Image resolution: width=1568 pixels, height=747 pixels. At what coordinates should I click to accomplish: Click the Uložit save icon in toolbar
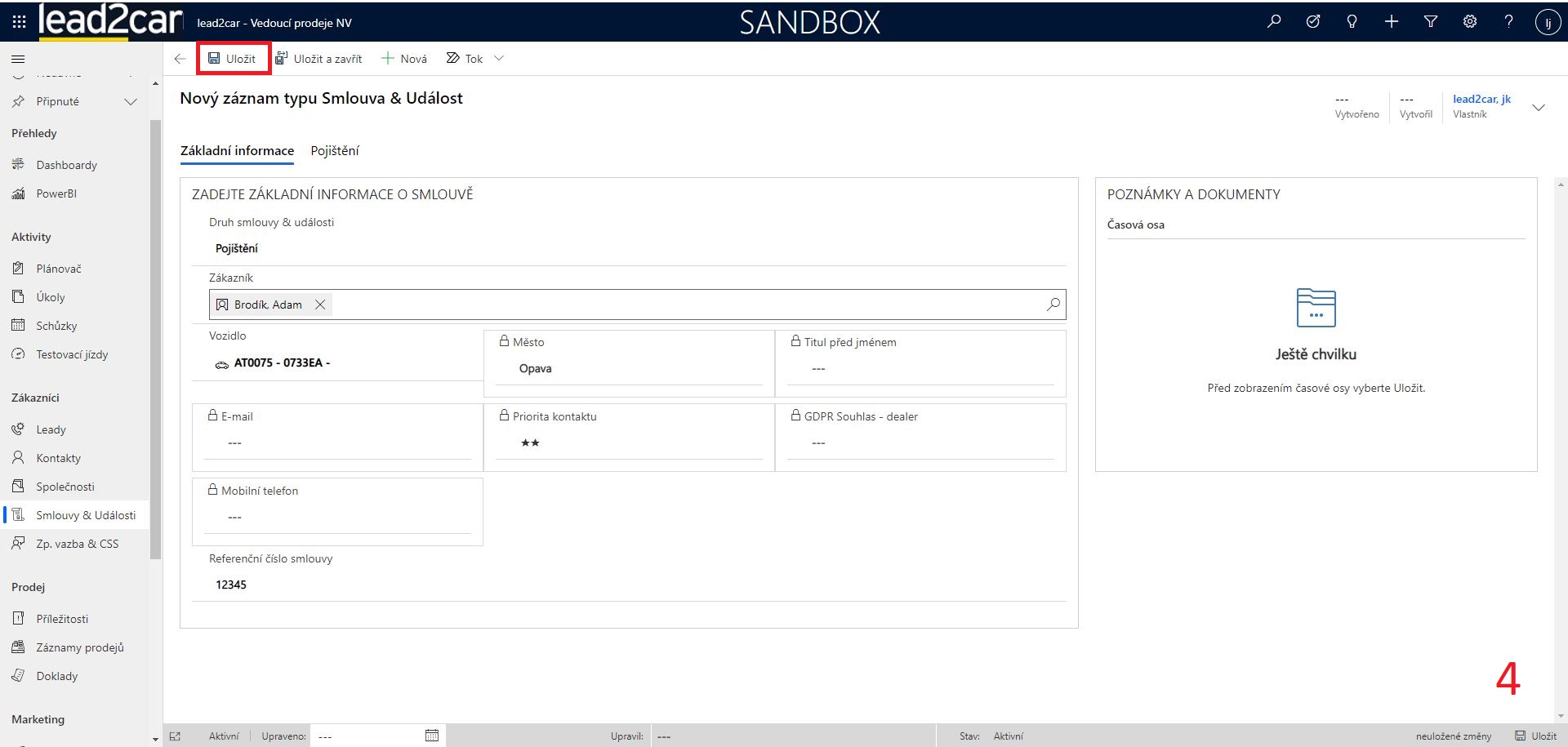(x=214, y=59)
